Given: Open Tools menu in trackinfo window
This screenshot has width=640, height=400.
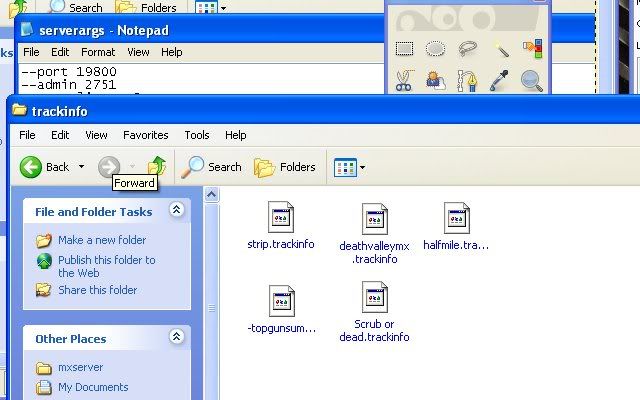Looking at the screenshot, I should pyautogui.click(x=197, y=135).
